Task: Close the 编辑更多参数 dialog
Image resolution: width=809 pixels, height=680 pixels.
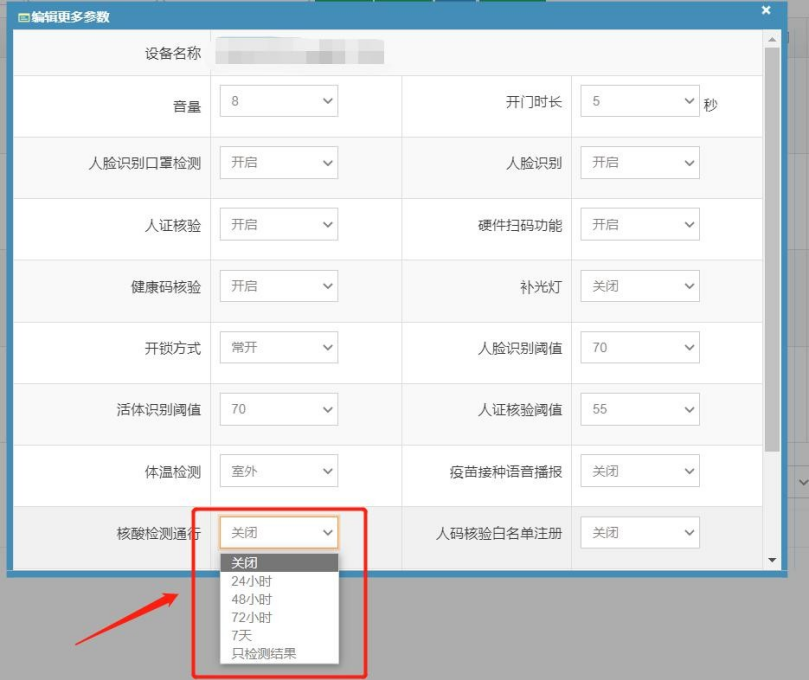Action: click(x=765, y=10)
